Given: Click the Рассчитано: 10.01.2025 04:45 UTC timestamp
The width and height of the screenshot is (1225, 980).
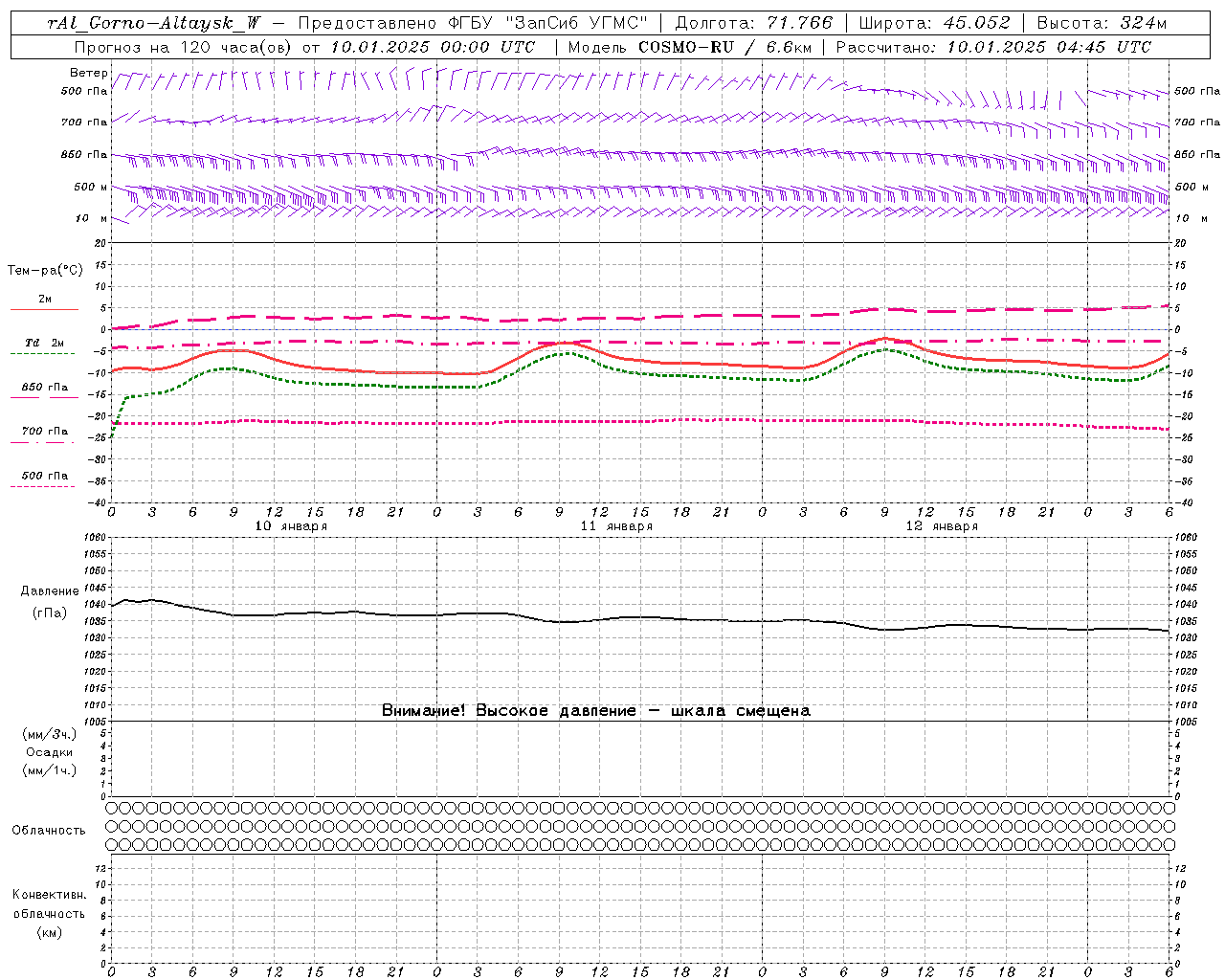Looking at the screenshot, I should point(993,47).
